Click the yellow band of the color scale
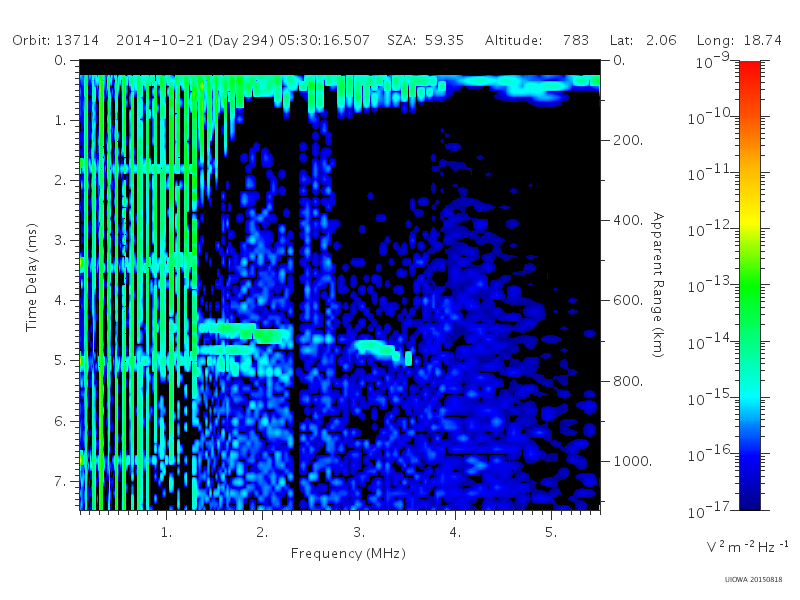The image size is (800, 600). tap(750, 218)
